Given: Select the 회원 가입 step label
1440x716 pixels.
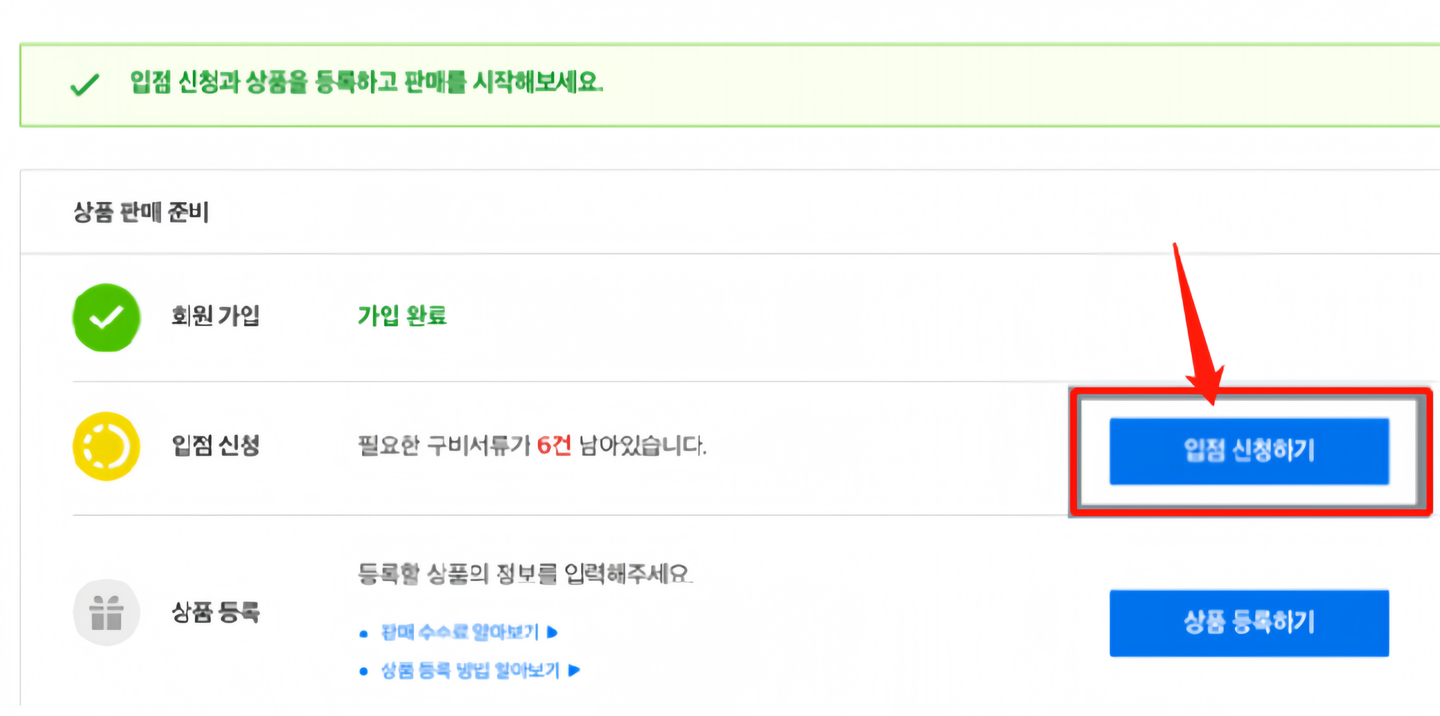Looking at the screenshot, I should point(215,317).
